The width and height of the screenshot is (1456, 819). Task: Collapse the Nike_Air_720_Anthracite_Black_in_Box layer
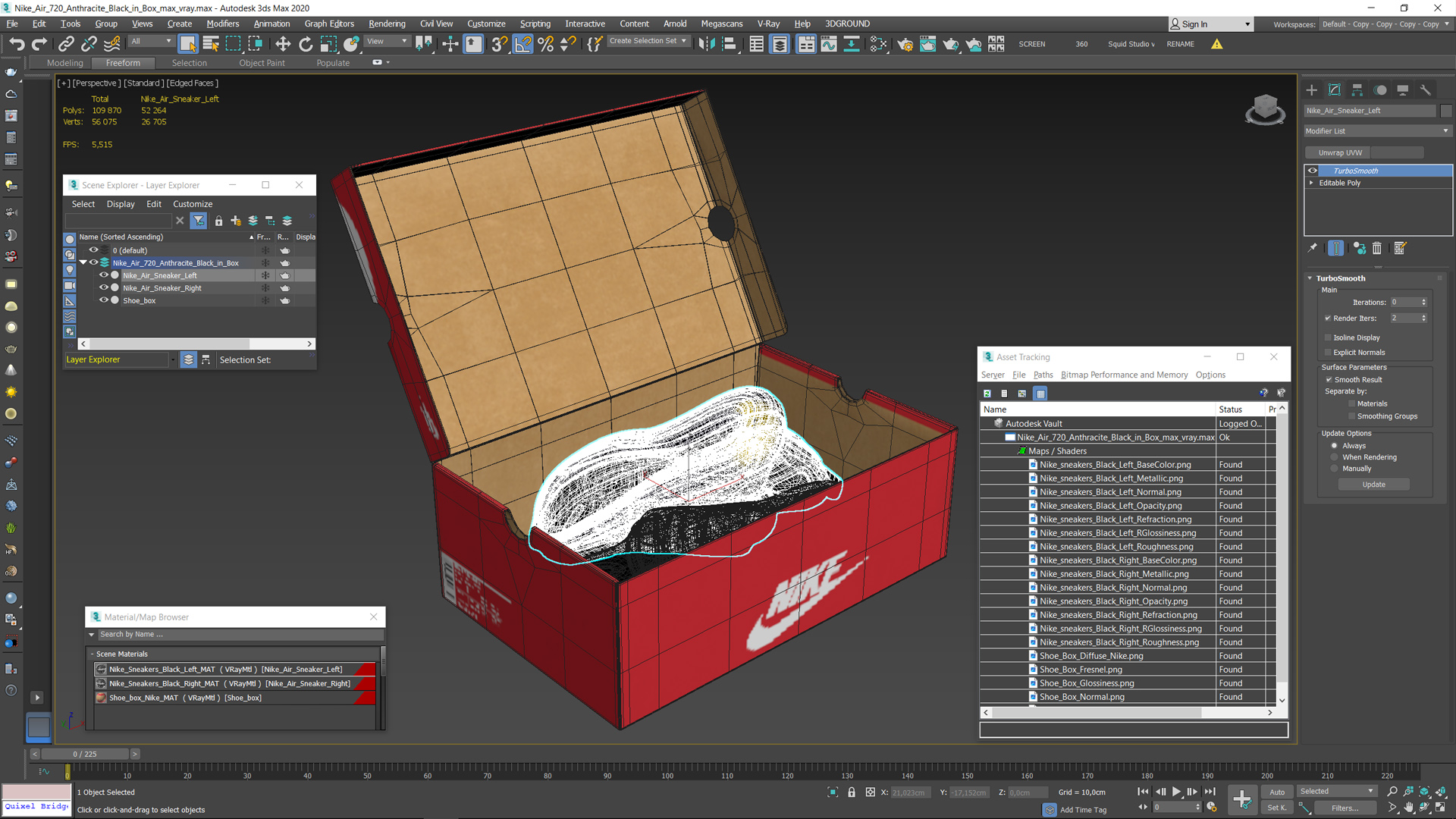tap(83, 262)
